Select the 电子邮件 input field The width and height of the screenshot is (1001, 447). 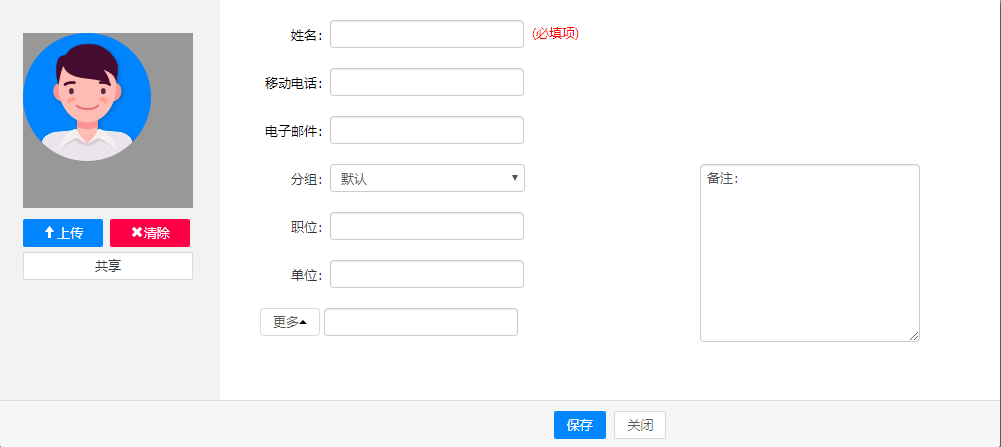pos(427,130)
